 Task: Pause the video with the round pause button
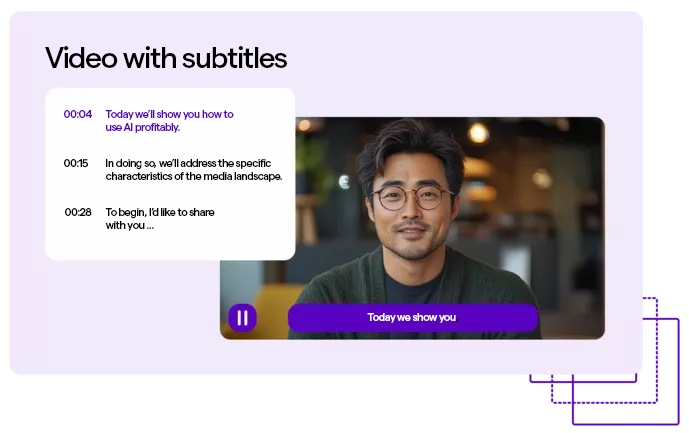[x=242, y=317]
